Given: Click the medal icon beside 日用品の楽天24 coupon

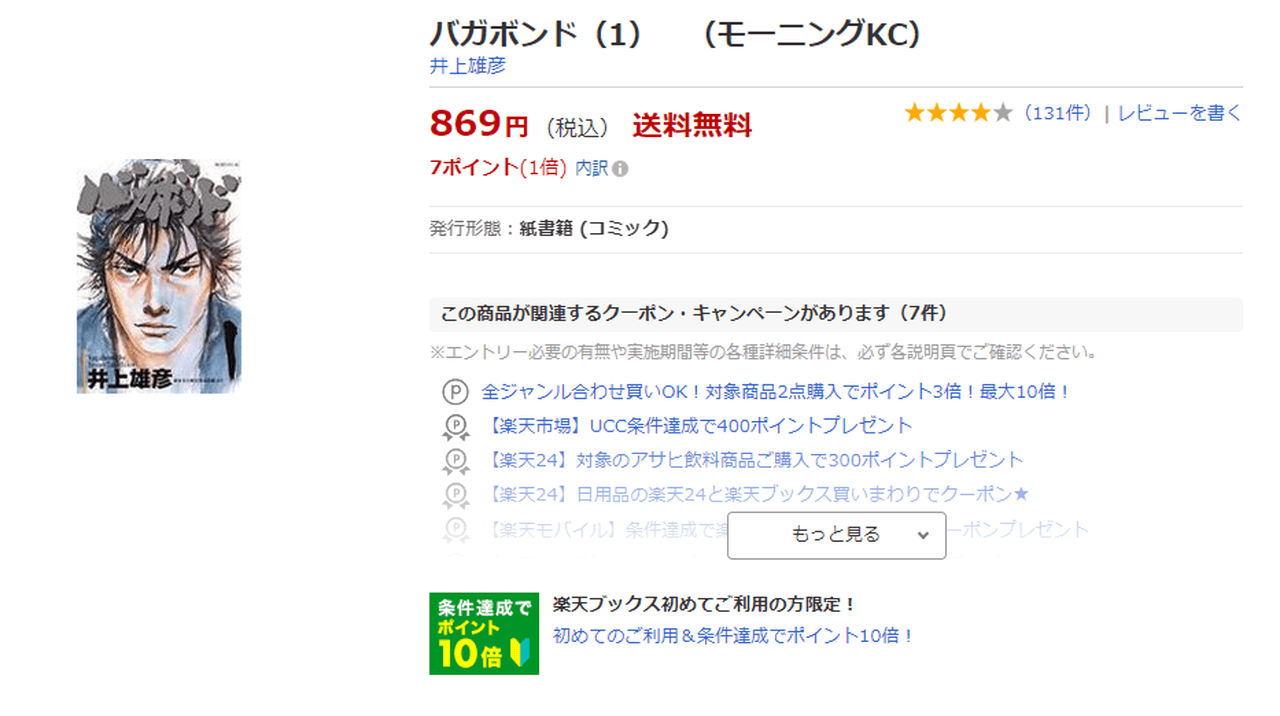Looking at the screenshot, I should [x=455, y=495].
